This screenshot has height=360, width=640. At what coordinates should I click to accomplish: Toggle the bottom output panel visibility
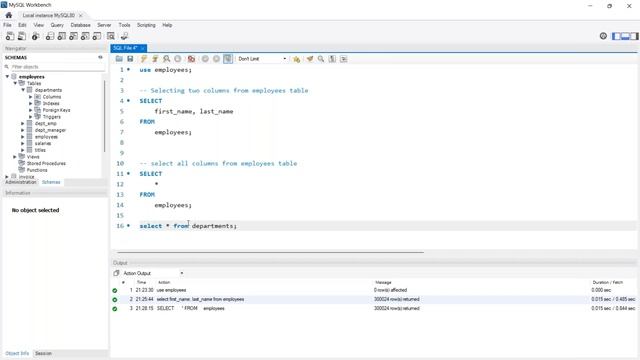tap(625, 36)
